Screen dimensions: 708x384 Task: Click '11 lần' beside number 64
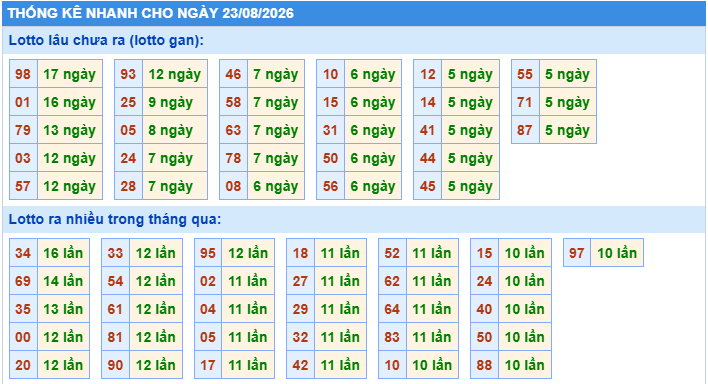pos(433,309)
